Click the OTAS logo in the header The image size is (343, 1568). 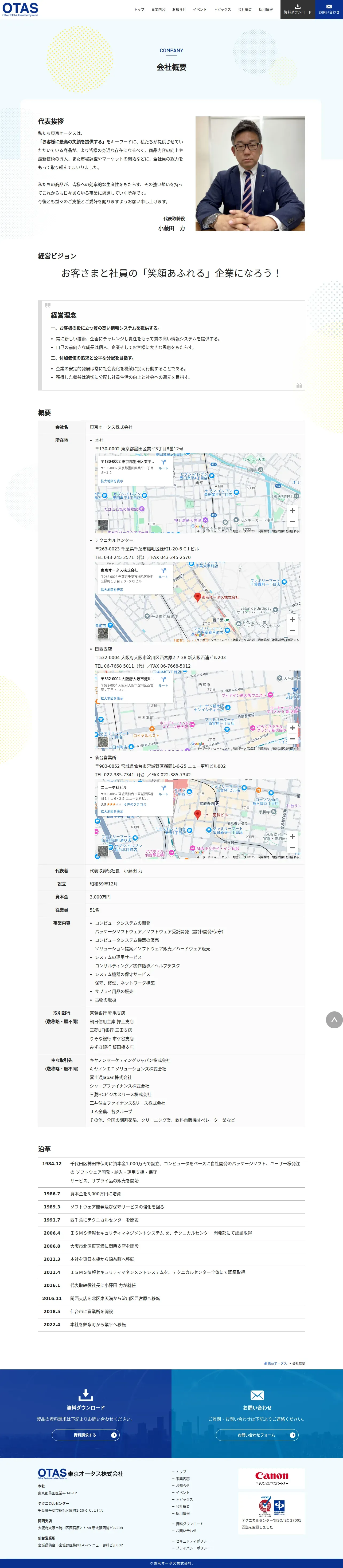(x=20, y=9)
